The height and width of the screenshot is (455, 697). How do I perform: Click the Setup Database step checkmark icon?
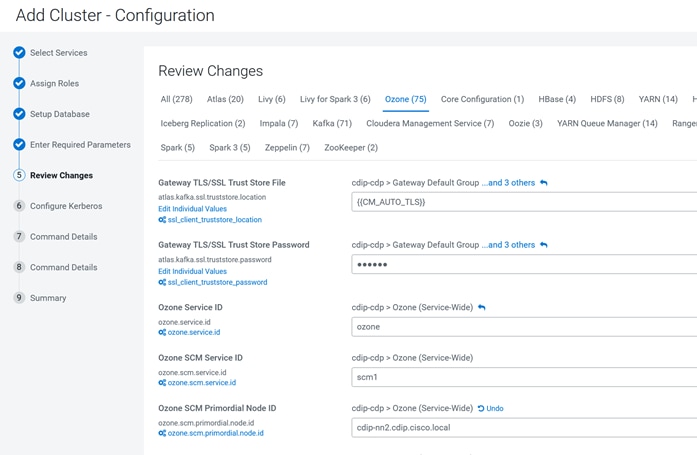click(x=19, y=114)
